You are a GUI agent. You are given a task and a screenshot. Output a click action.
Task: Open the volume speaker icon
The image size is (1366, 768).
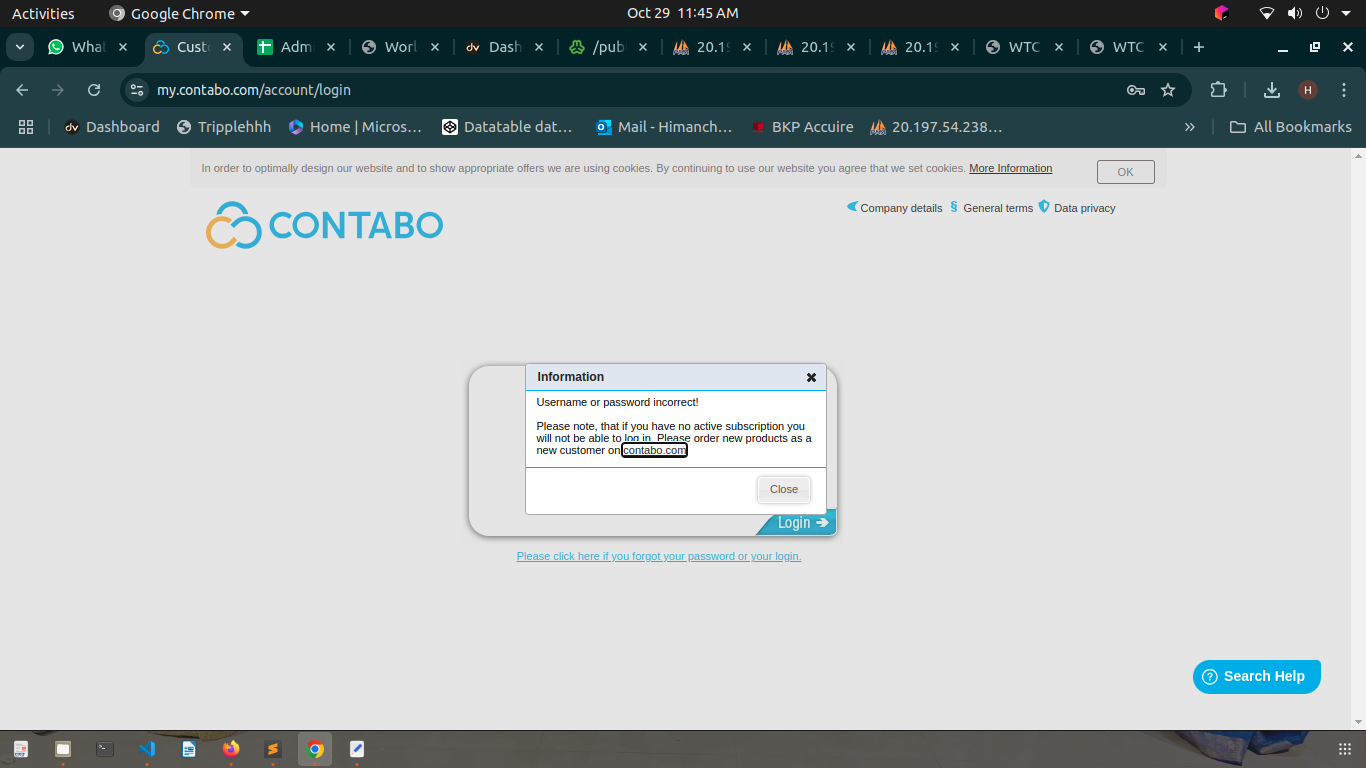[1294, 13]
